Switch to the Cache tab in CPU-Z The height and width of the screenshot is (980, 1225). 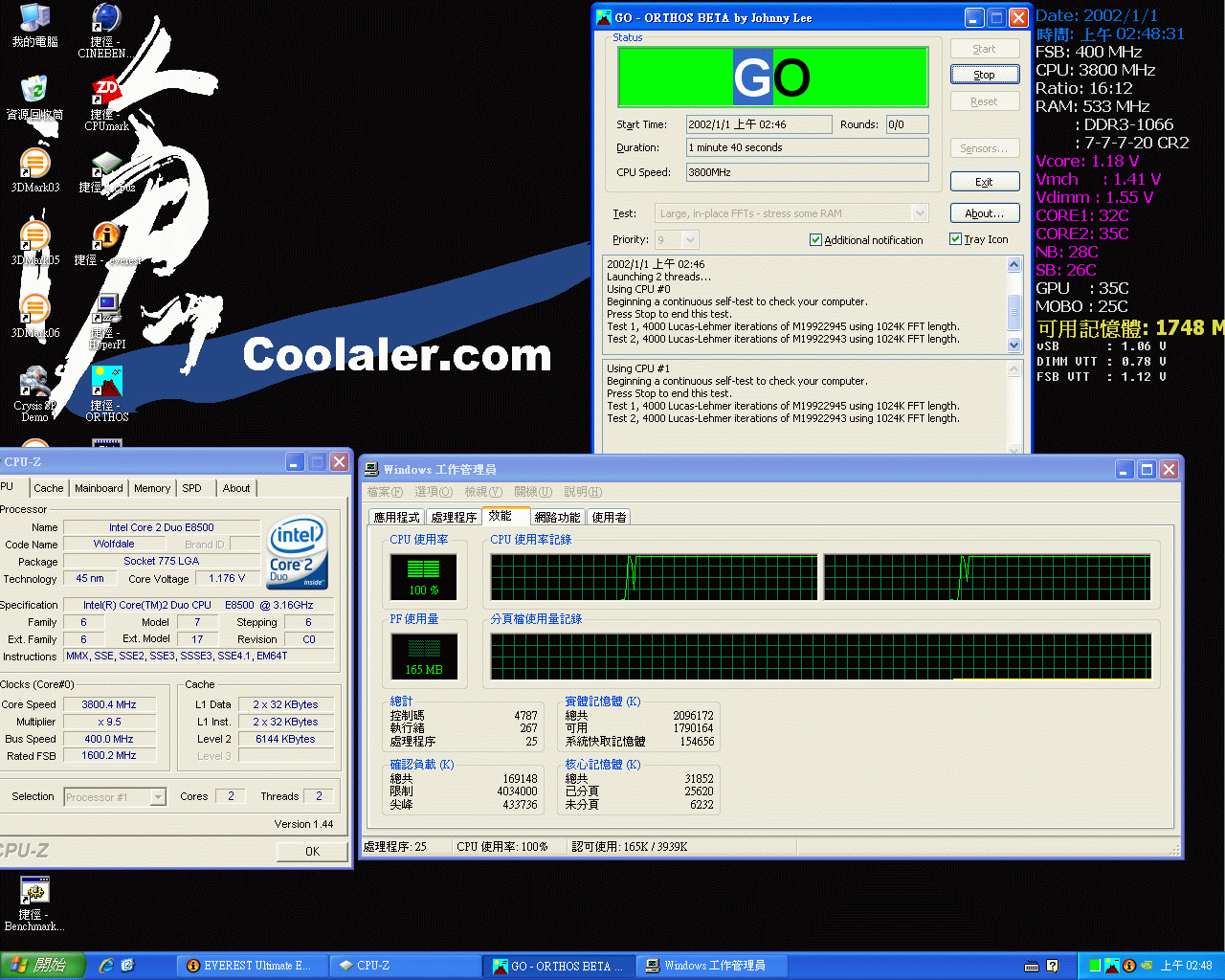tap(49, 488)
